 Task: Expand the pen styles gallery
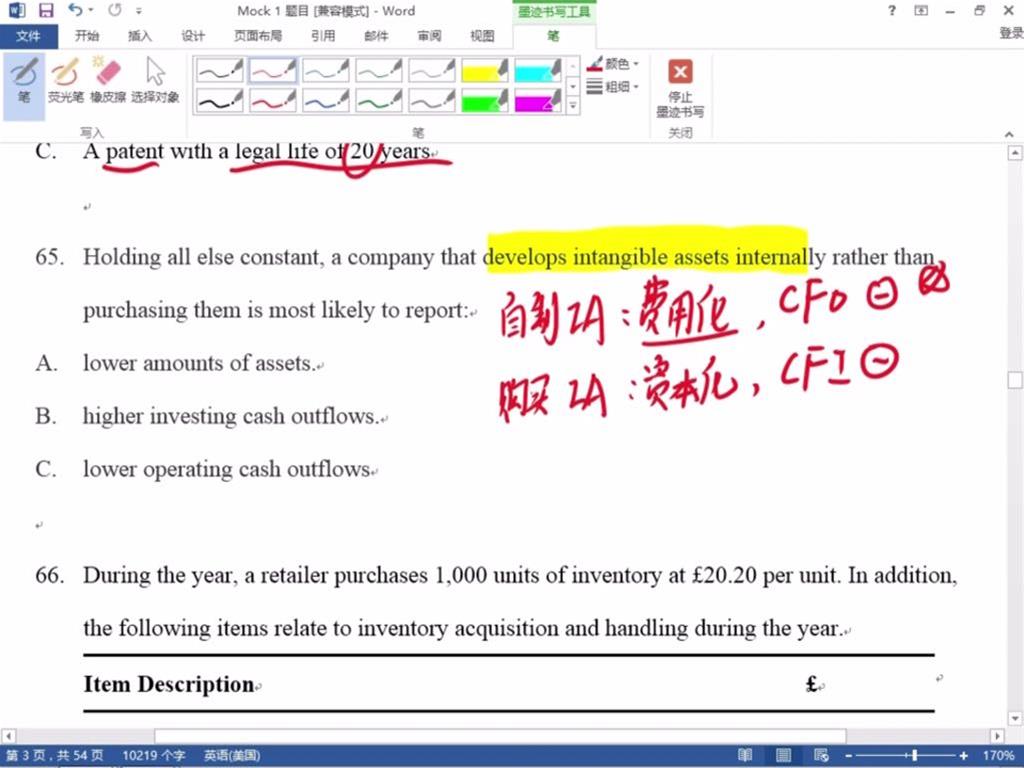[x=573, y=105]
